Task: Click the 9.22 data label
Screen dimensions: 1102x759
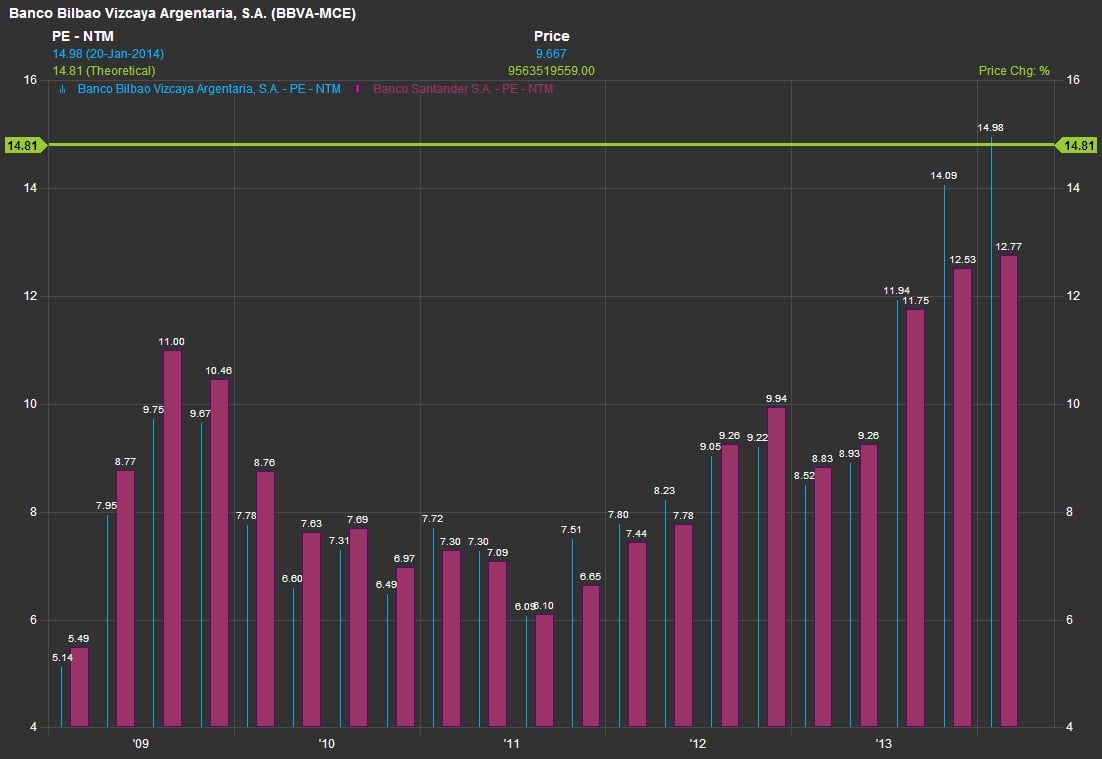Action: 758,438
